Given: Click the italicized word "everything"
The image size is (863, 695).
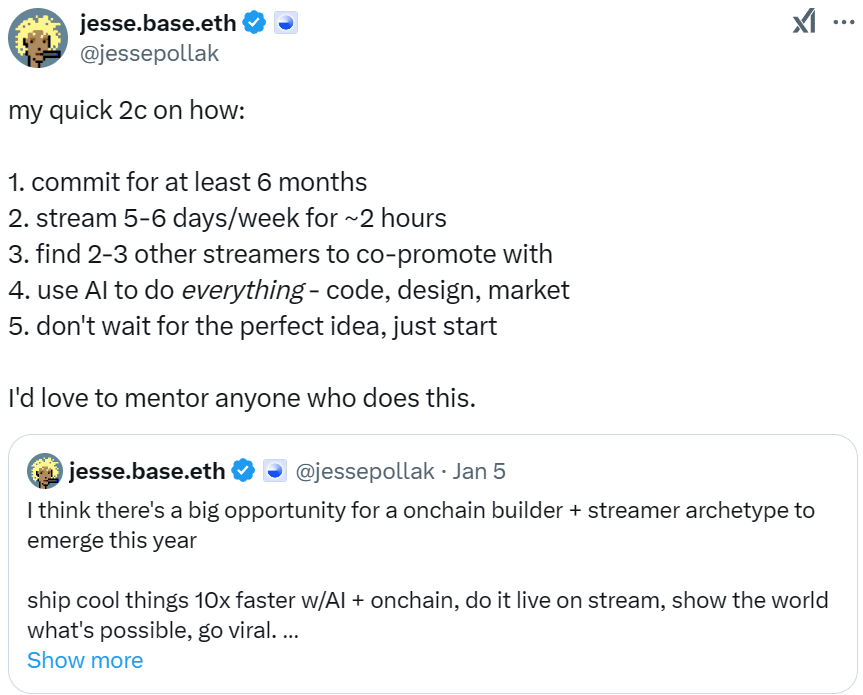Looking at the screenshot, I should pos(241,291).
